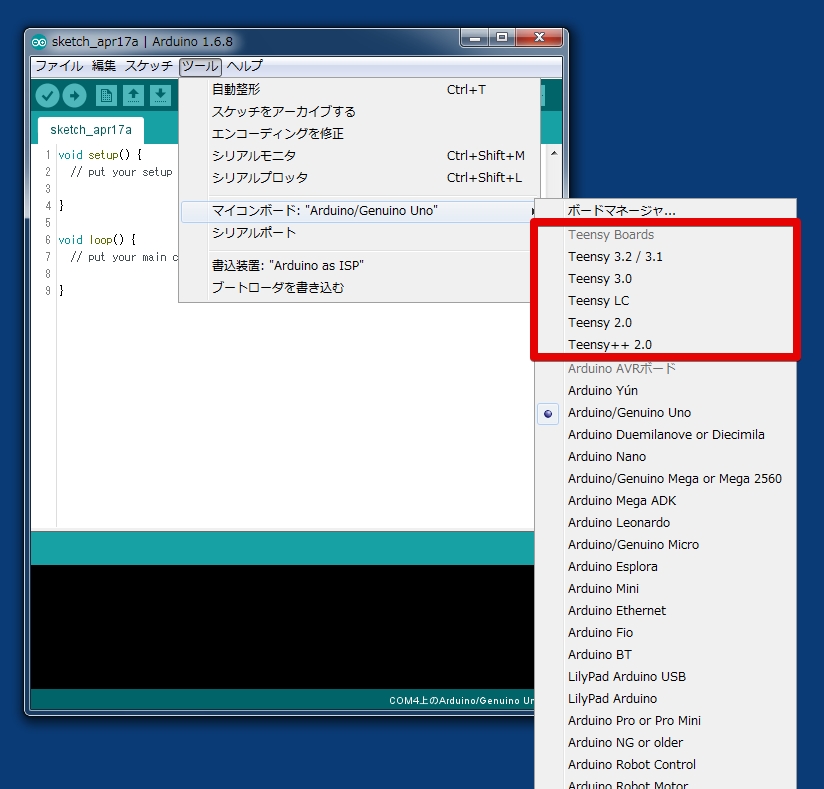This screenshot has height=789, width=824.
Task: Select Arduino Pro or Pro Mini
Action: pos(665,721)
